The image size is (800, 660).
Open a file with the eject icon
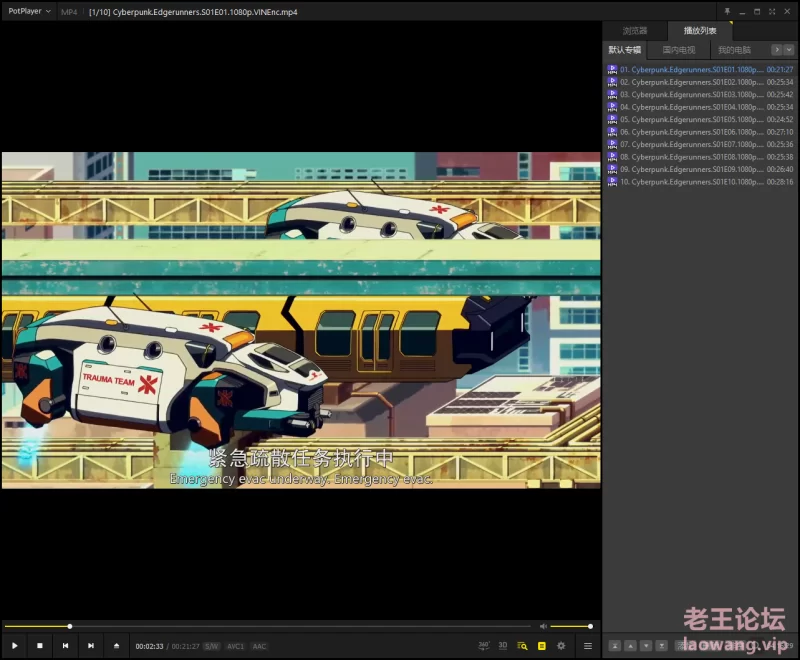tap(116, 646)
